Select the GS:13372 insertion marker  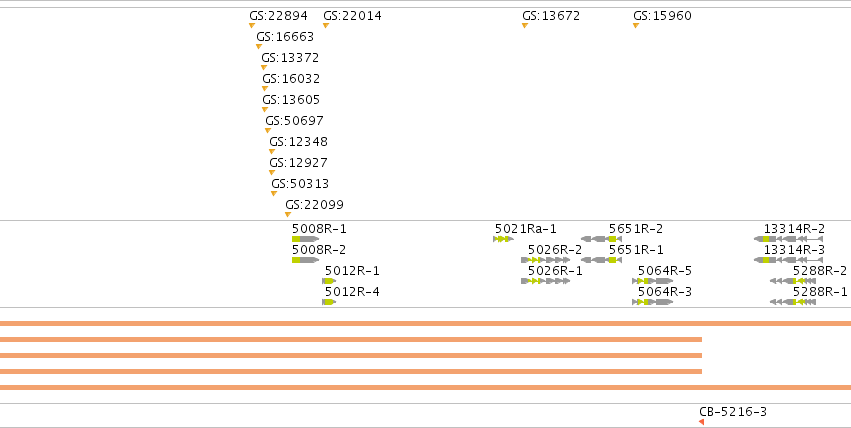coord(264,68)
